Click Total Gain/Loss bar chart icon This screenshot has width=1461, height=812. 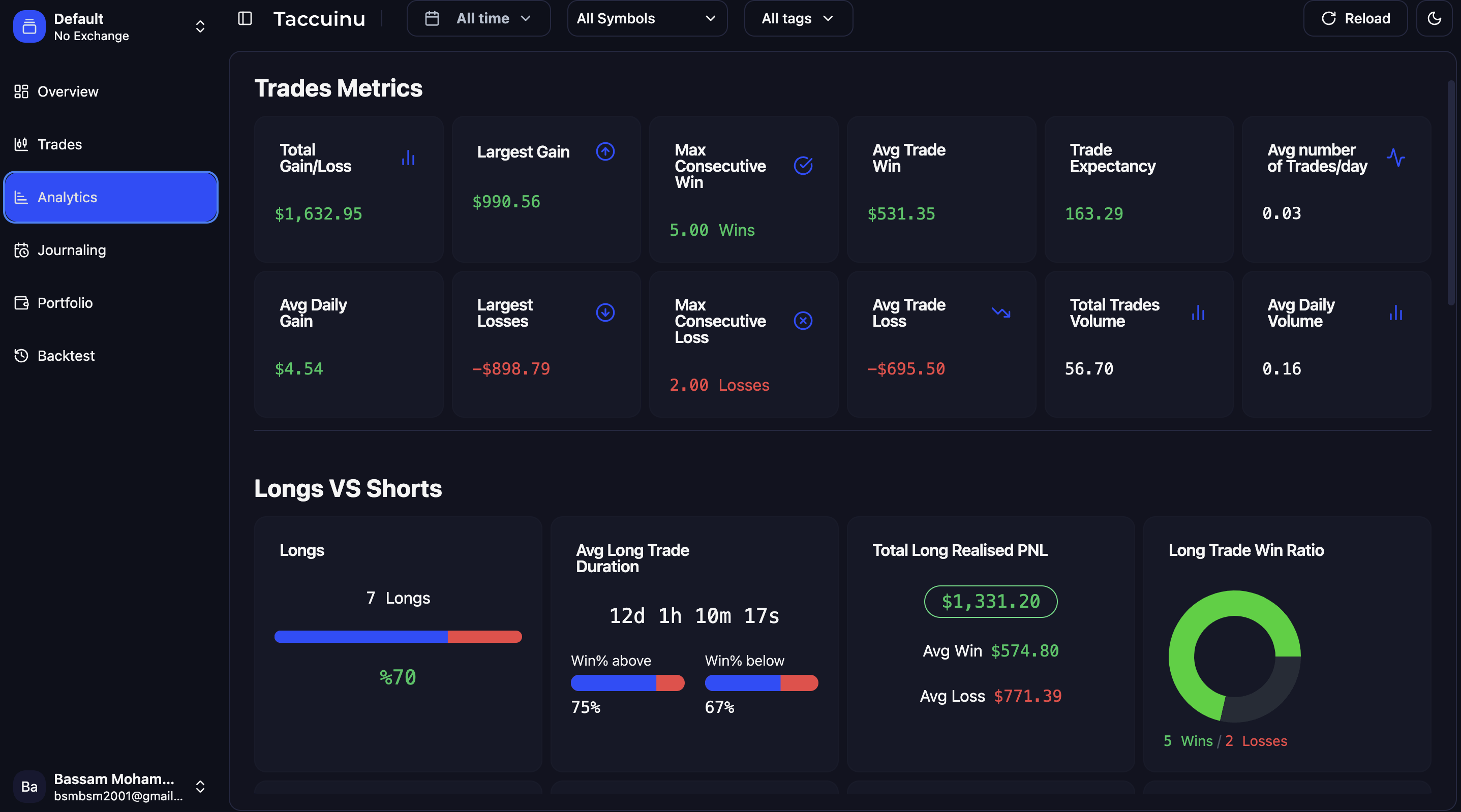point(408,158)
